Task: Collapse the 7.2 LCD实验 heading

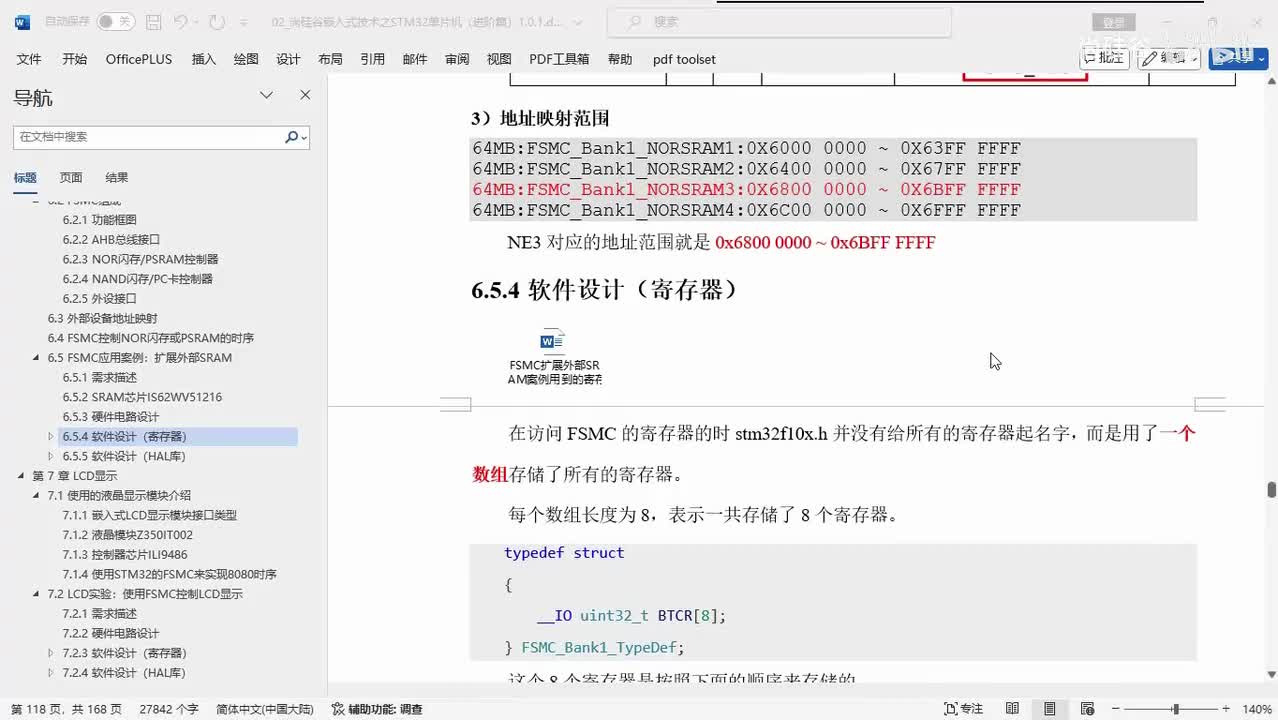Action: [x=37, y=594]
